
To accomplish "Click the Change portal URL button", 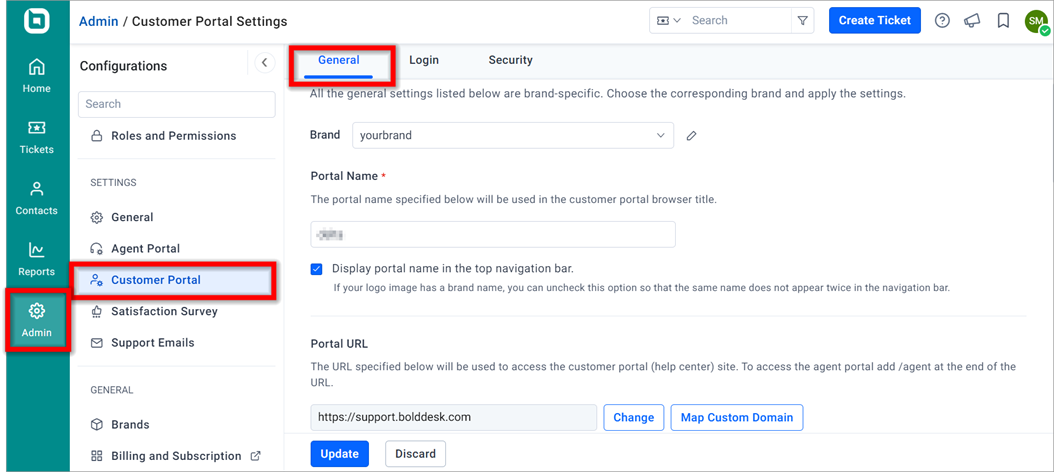I will point(633,418).
